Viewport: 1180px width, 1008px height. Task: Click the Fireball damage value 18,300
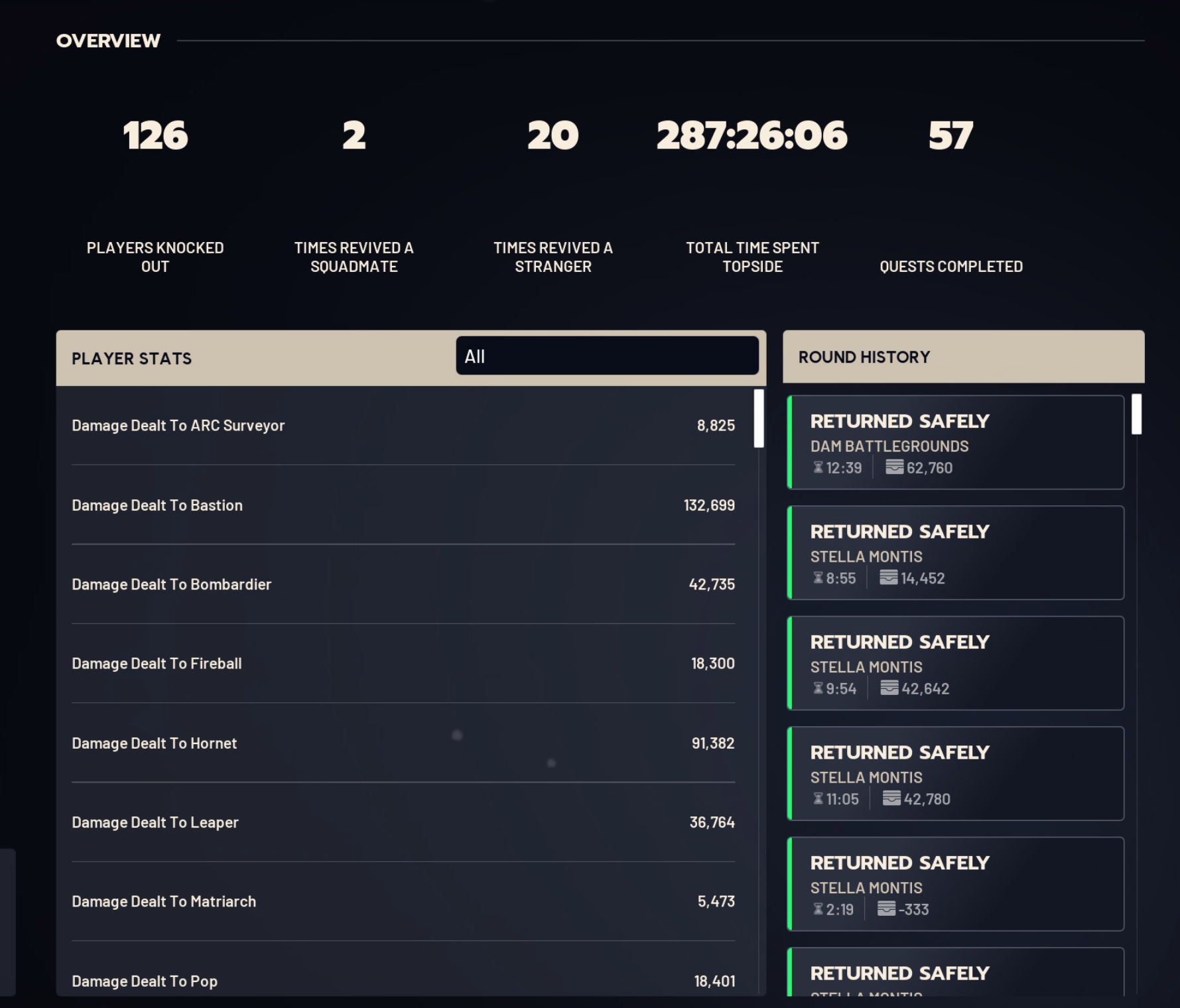click(x=713, y=663)
